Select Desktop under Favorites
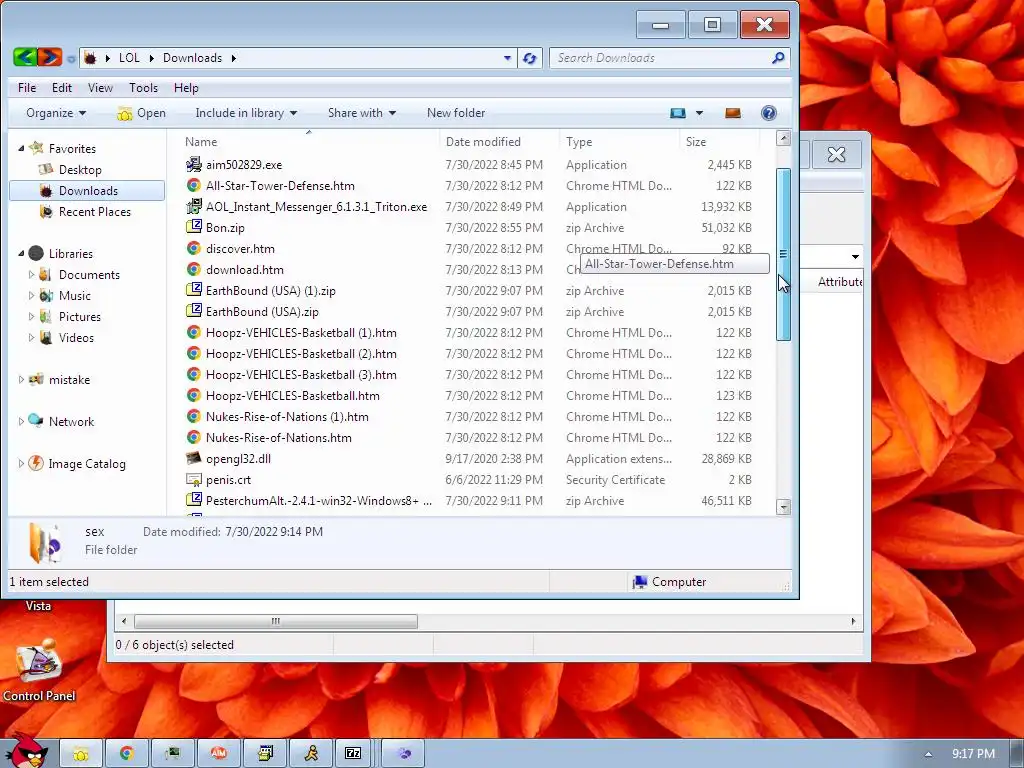This screenshot has height=768, width=1024. (x=80, y=170)
